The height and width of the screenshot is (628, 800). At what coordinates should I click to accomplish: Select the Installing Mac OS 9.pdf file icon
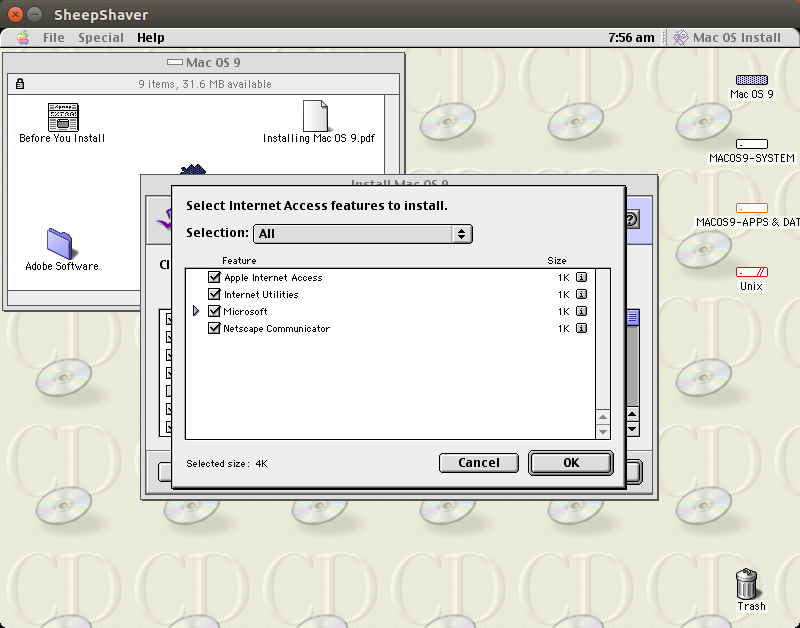pyautogui.click(x=315, y=116)
